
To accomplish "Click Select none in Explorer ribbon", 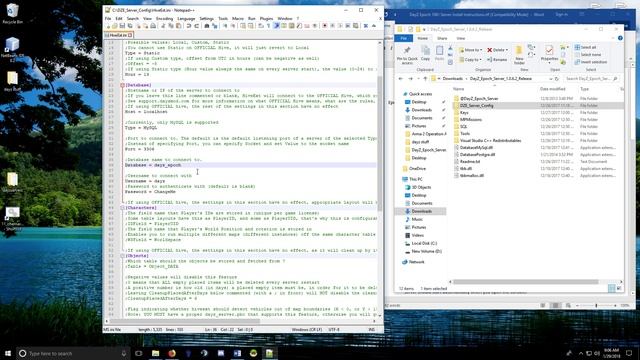I will tap(587, 55).
